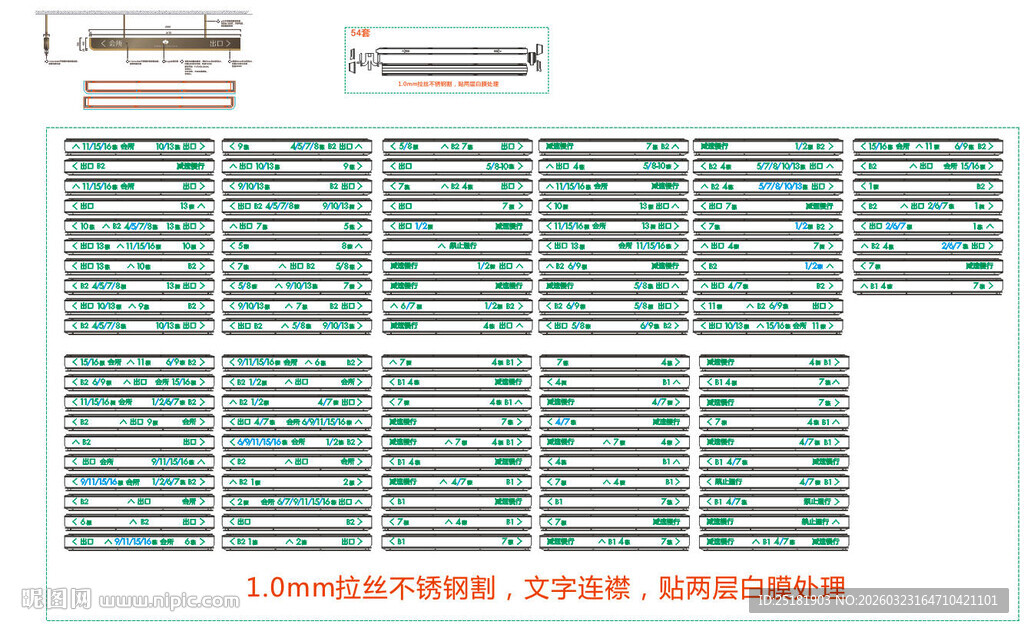Image resolution: width=1024 pixels, height=628 pixels.
Task: Click the sign "< 1栋 … B2 >"
Action: tap(927, 188)
